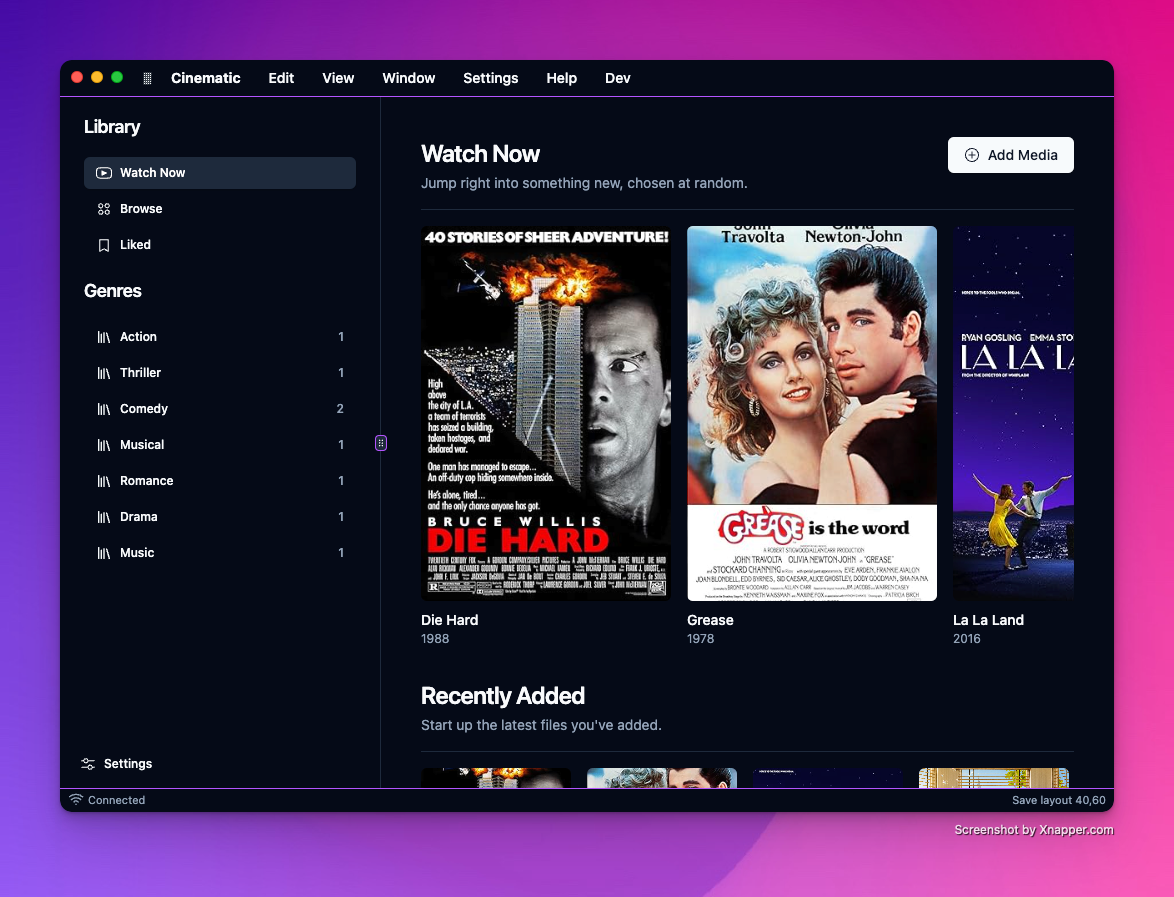
Task: Click the Connected status text
Action: coord(117,800)
